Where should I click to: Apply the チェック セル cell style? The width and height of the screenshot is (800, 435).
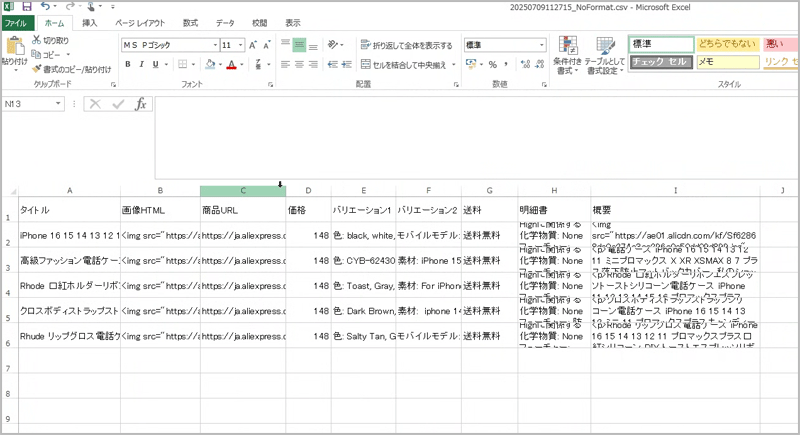click(x=661, y=62)
